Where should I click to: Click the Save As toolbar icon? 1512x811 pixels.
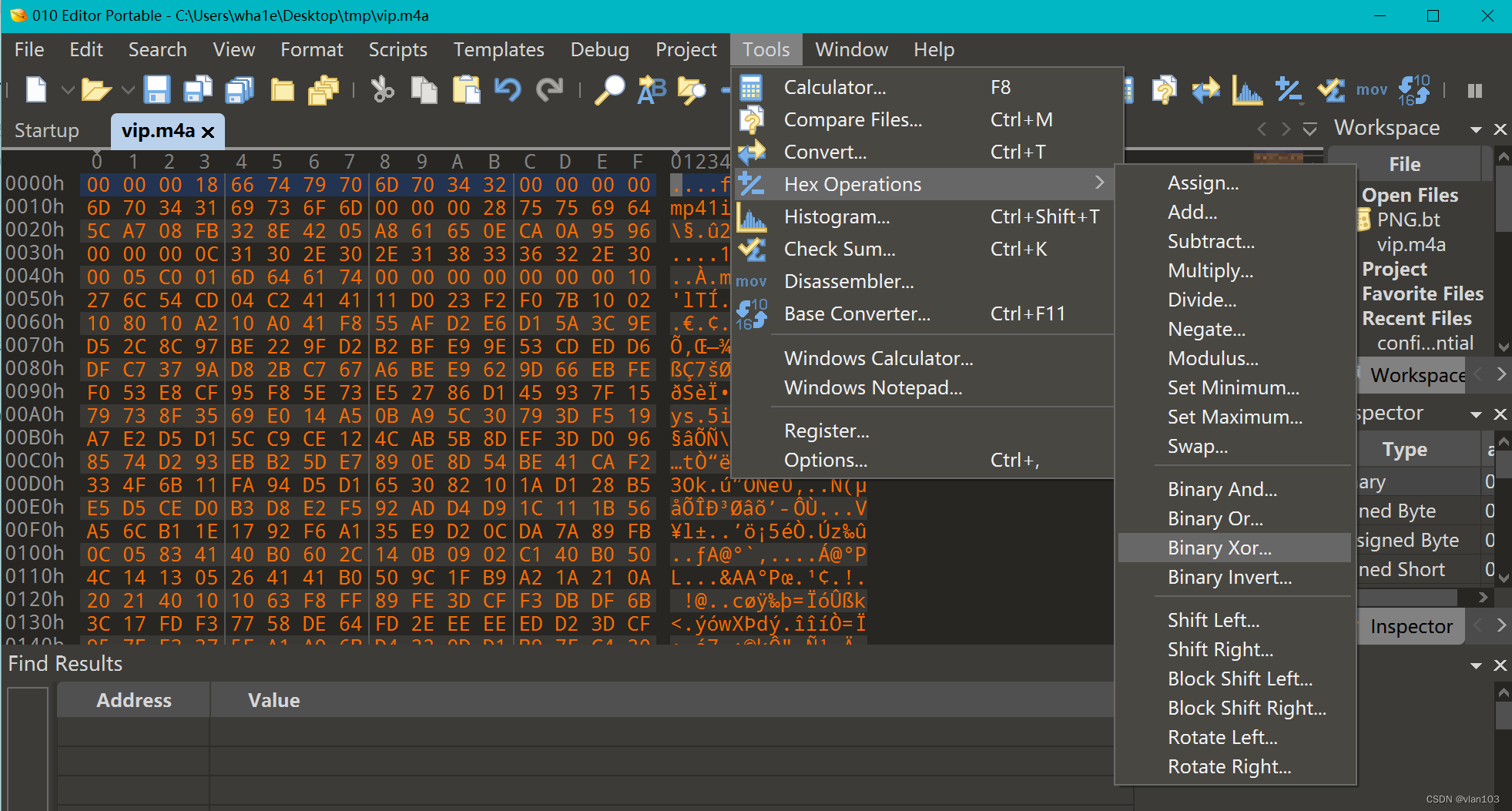(198, 89)
